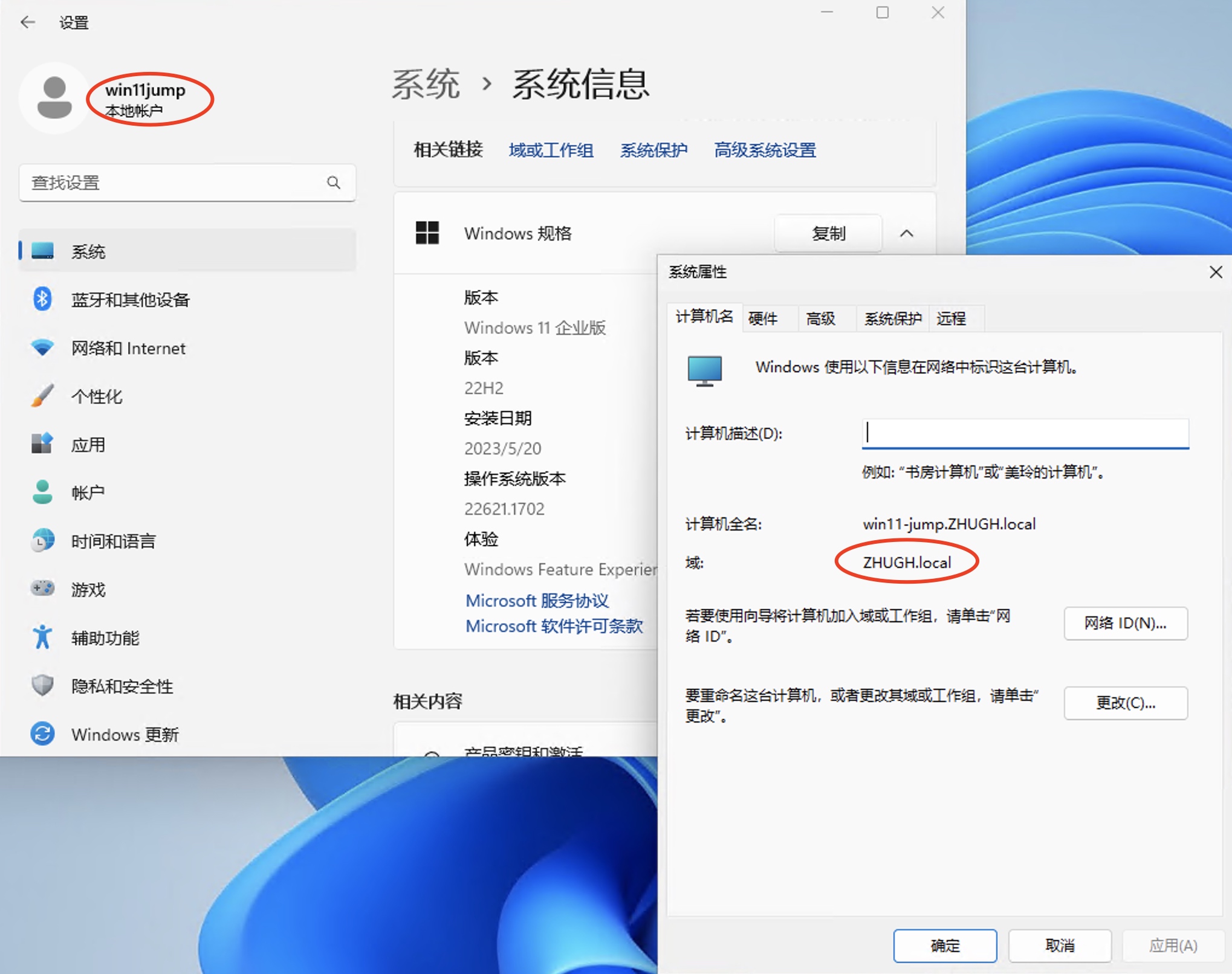The height and width of the screenshot is (974, 1232).
Task: Click the Windows logo beside Windows 规格
Action: coord(427,233)
